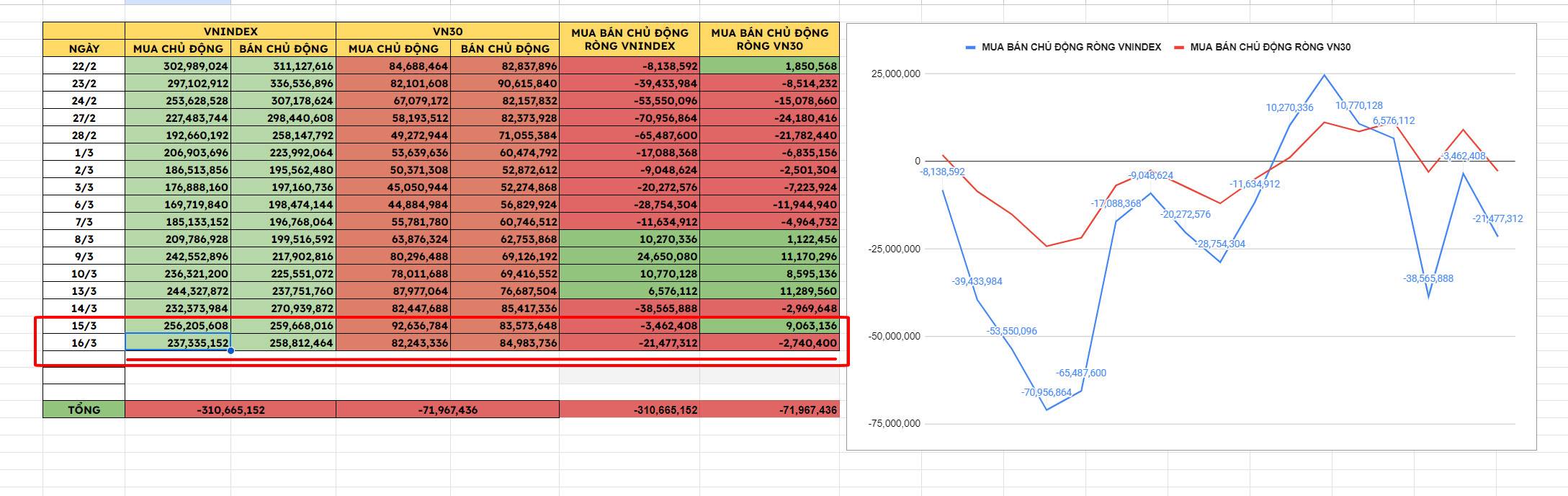The image size is (1568, 496).
Task: Select the date cell 16/3
Action: click(x=84, y=342)
